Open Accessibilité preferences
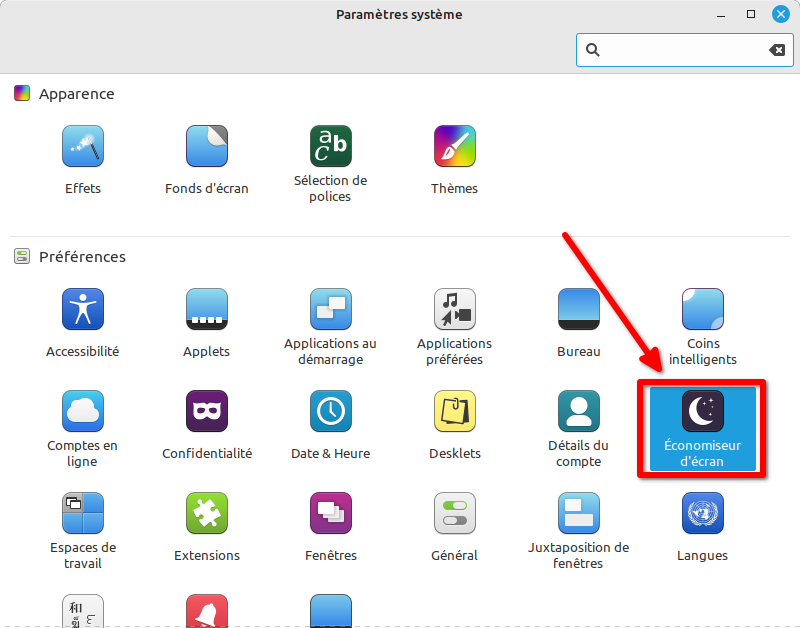This screenshot has width=800, height=628. click(83, 310)
